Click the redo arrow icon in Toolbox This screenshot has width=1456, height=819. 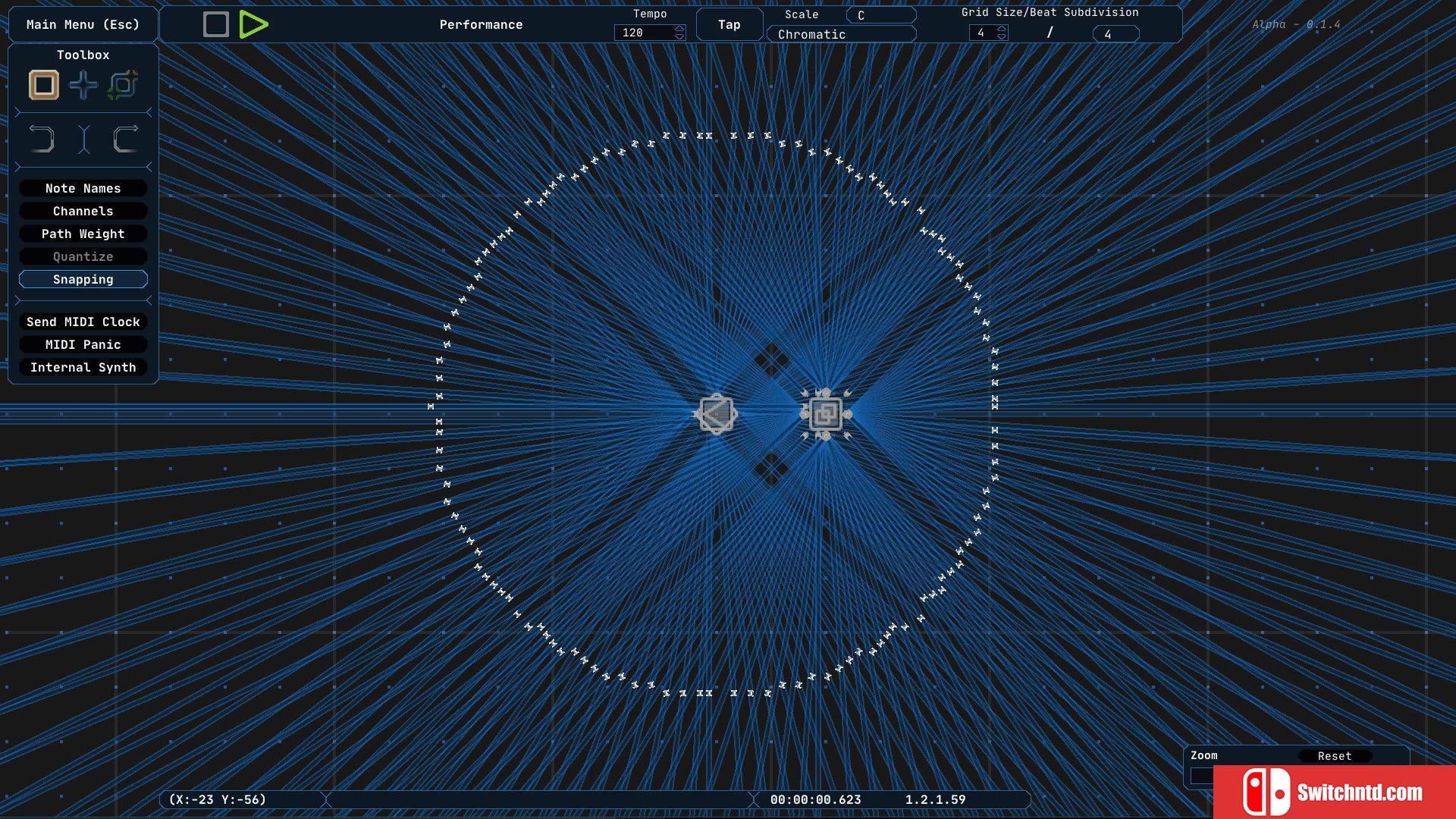point(125,140)
